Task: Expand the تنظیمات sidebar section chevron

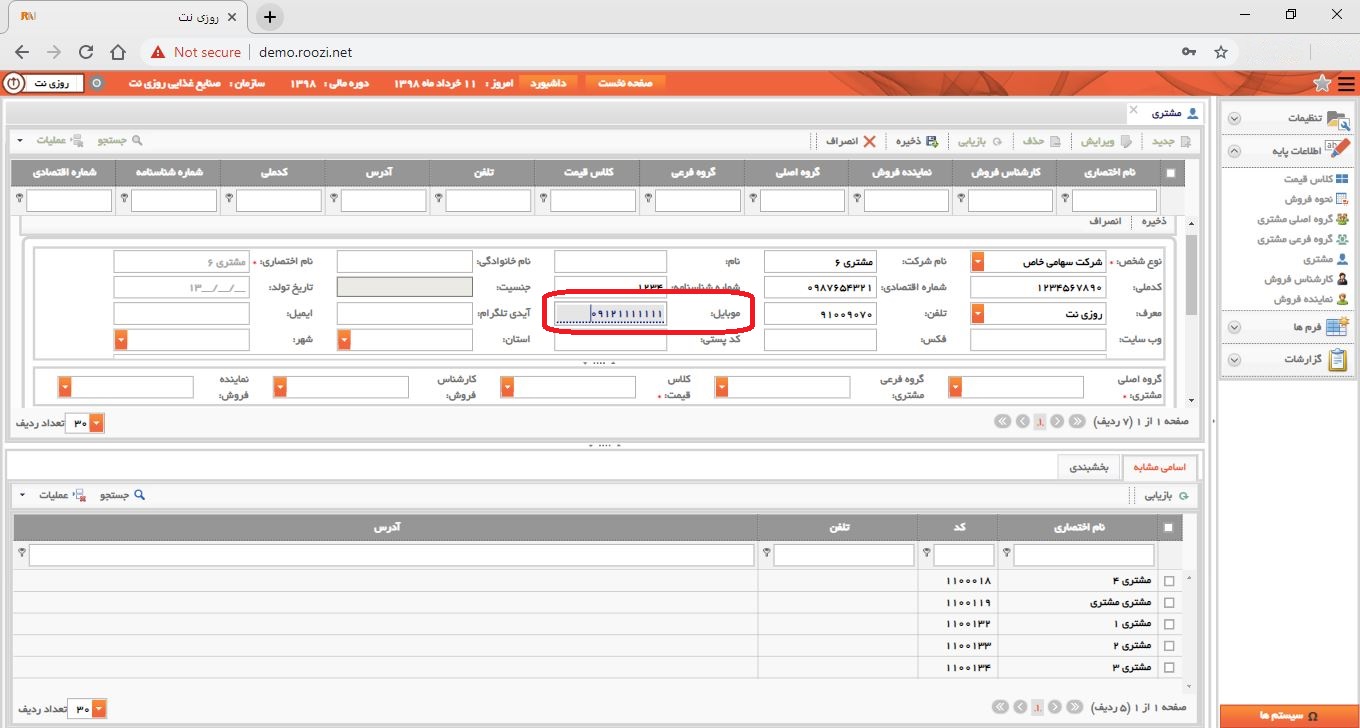Action: pyautogui.click(x=1234, y=118)
